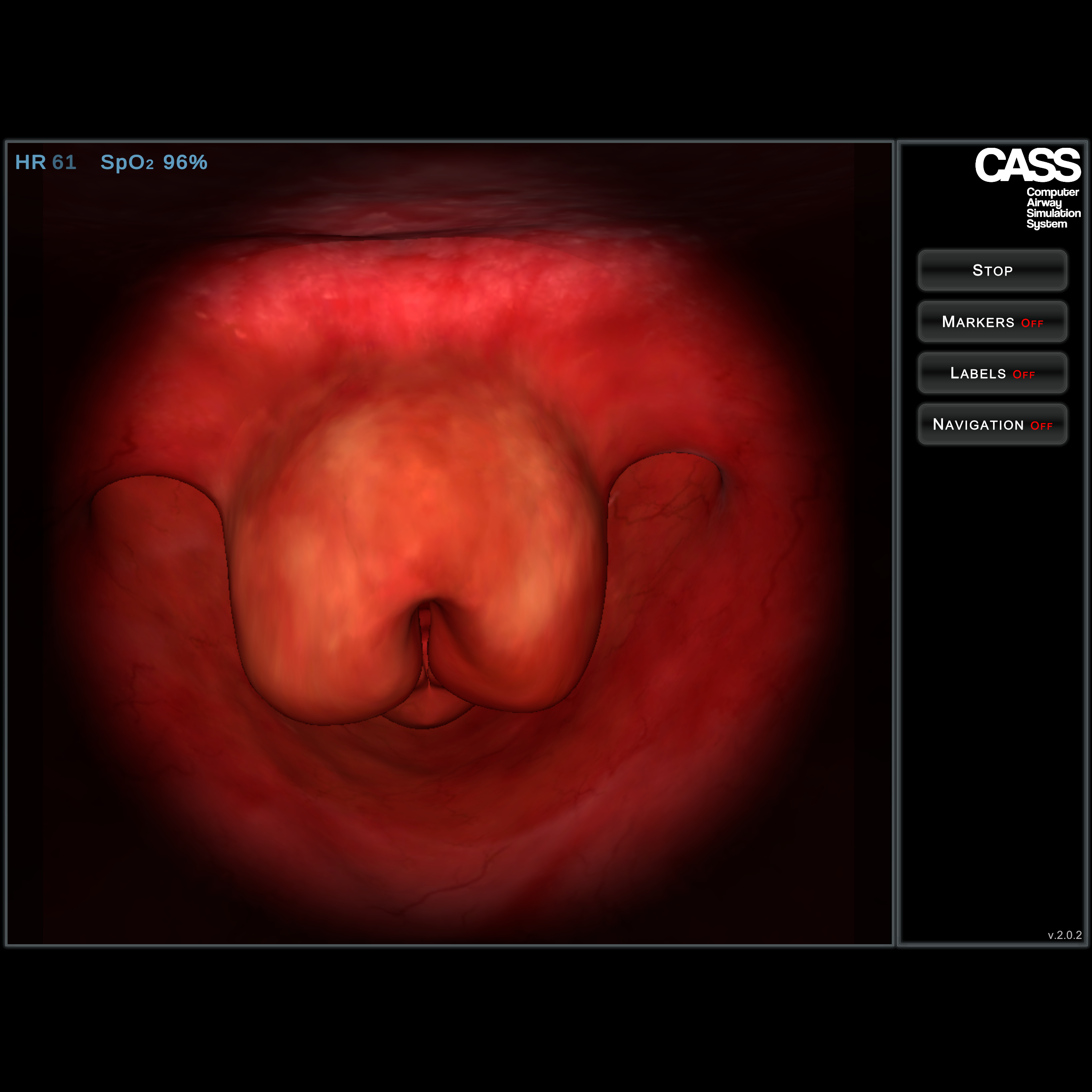1092x1092 pixels.
Task: Click the v.2.0.2 version label
Action: point(1064,935)
